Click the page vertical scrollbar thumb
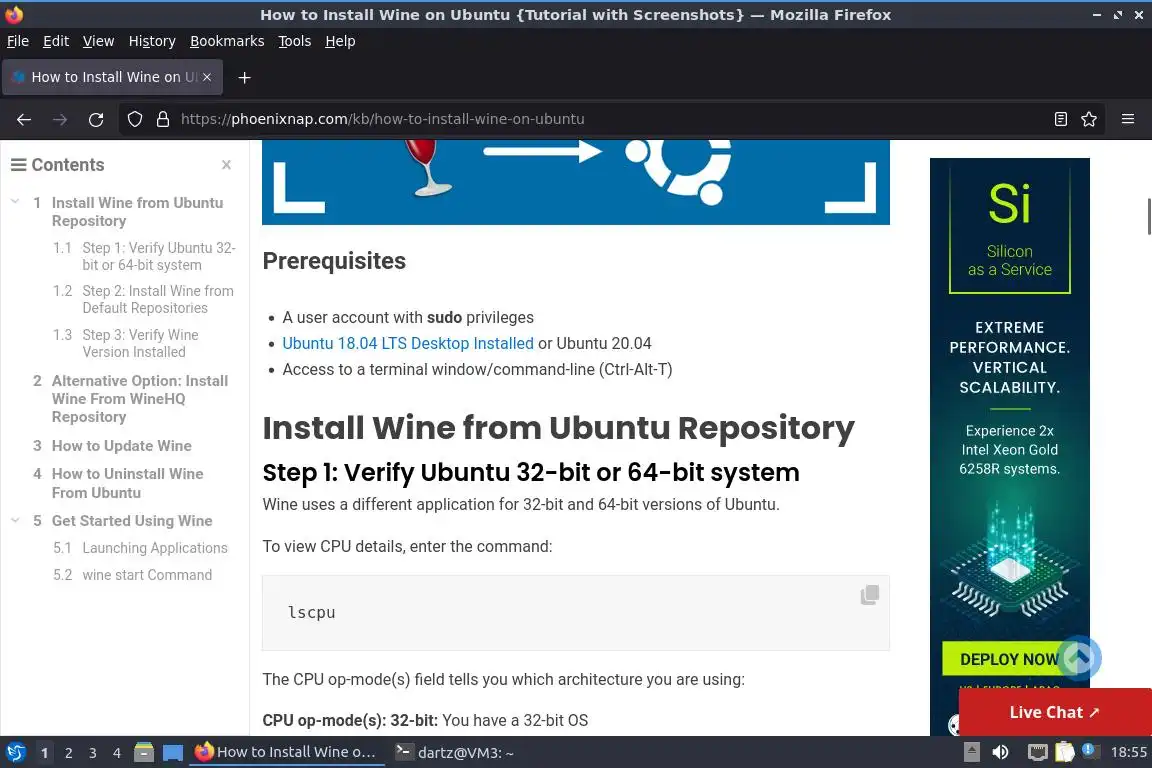This screenshot has height=768, width=1152. pos(1148,216)
